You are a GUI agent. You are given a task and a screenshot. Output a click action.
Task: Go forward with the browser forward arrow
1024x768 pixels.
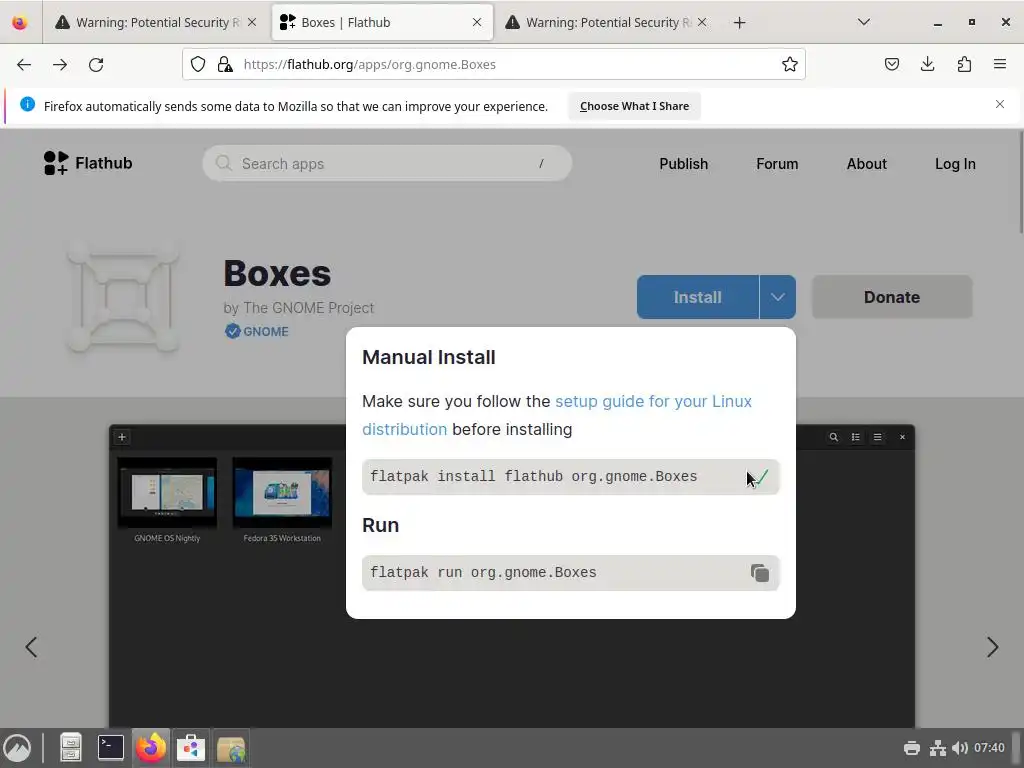pos(60,65)
